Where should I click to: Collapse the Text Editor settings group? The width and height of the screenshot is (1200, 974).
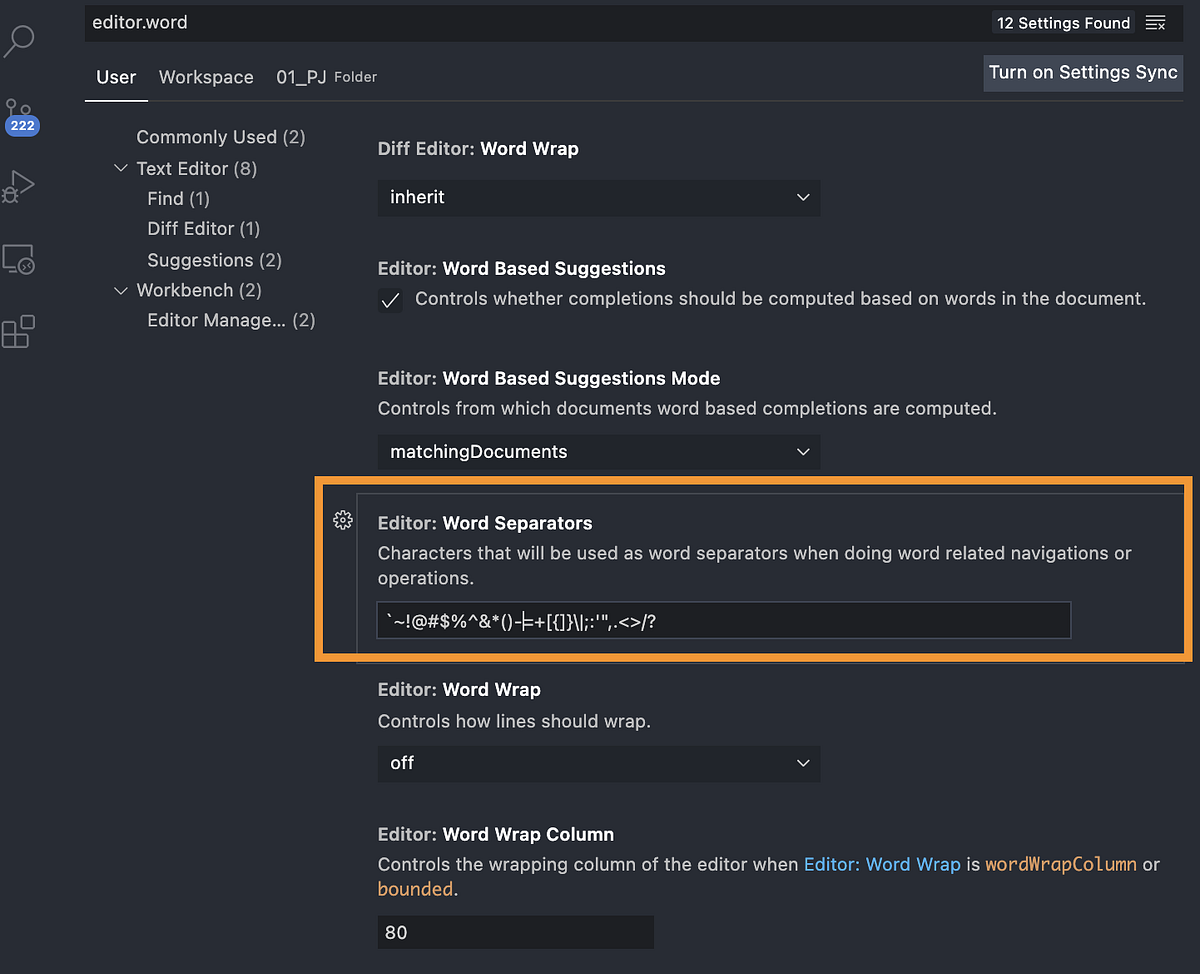pyautogui.click(x=120, y=168)
